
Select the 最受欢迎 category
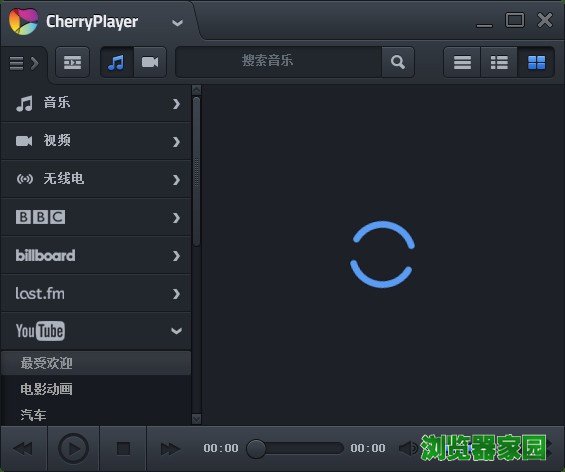pos(96,363)
